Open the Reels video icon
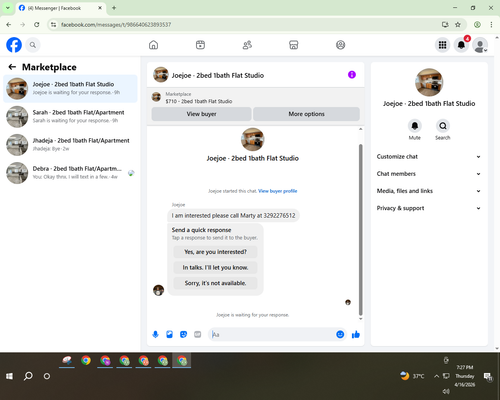The image size is (500, 400). [200, 45]
